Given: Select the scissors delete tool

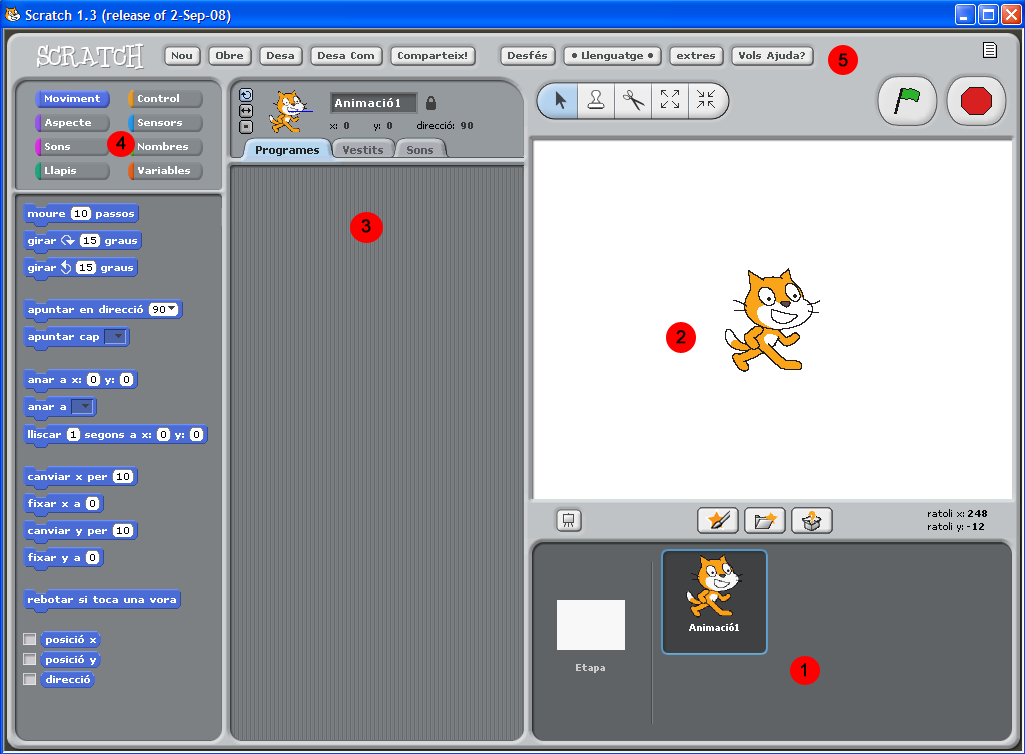Looking at the screenshot, I should pyautogui.click(x=633, y=100).
